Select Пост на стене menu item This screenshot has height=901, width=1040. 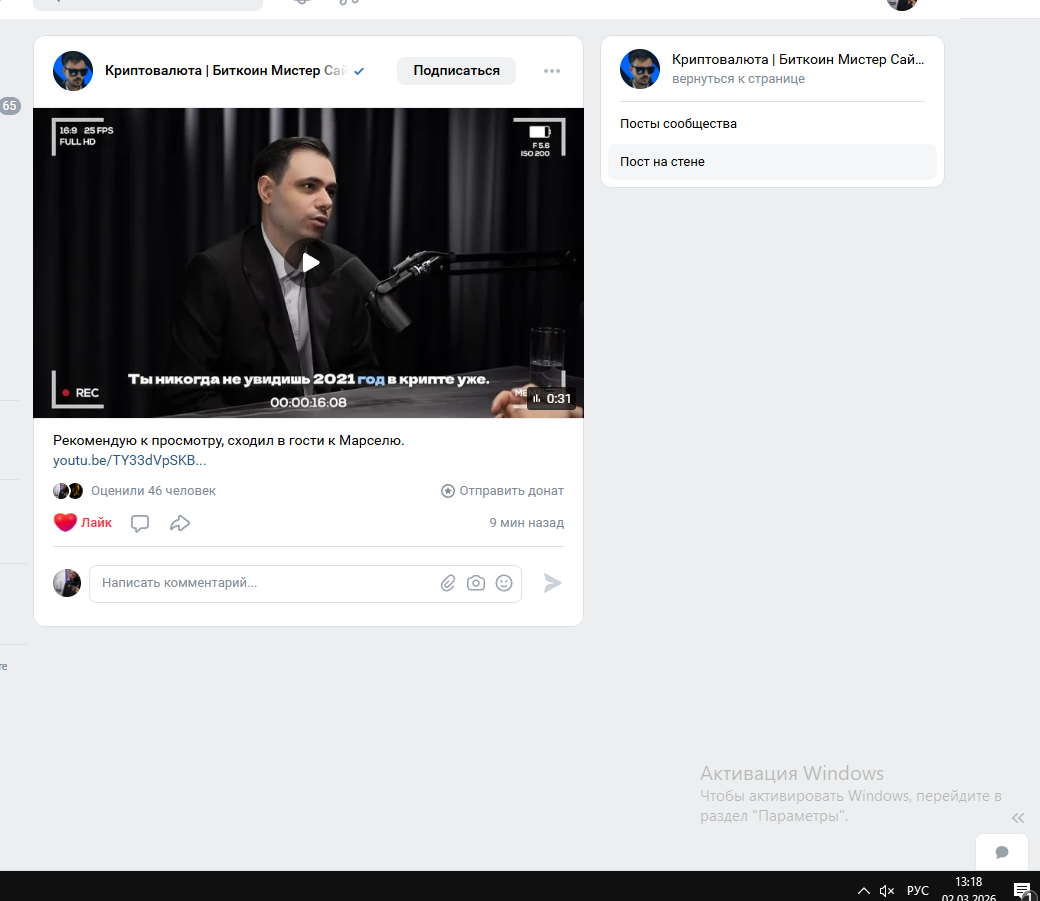(662, 162)
